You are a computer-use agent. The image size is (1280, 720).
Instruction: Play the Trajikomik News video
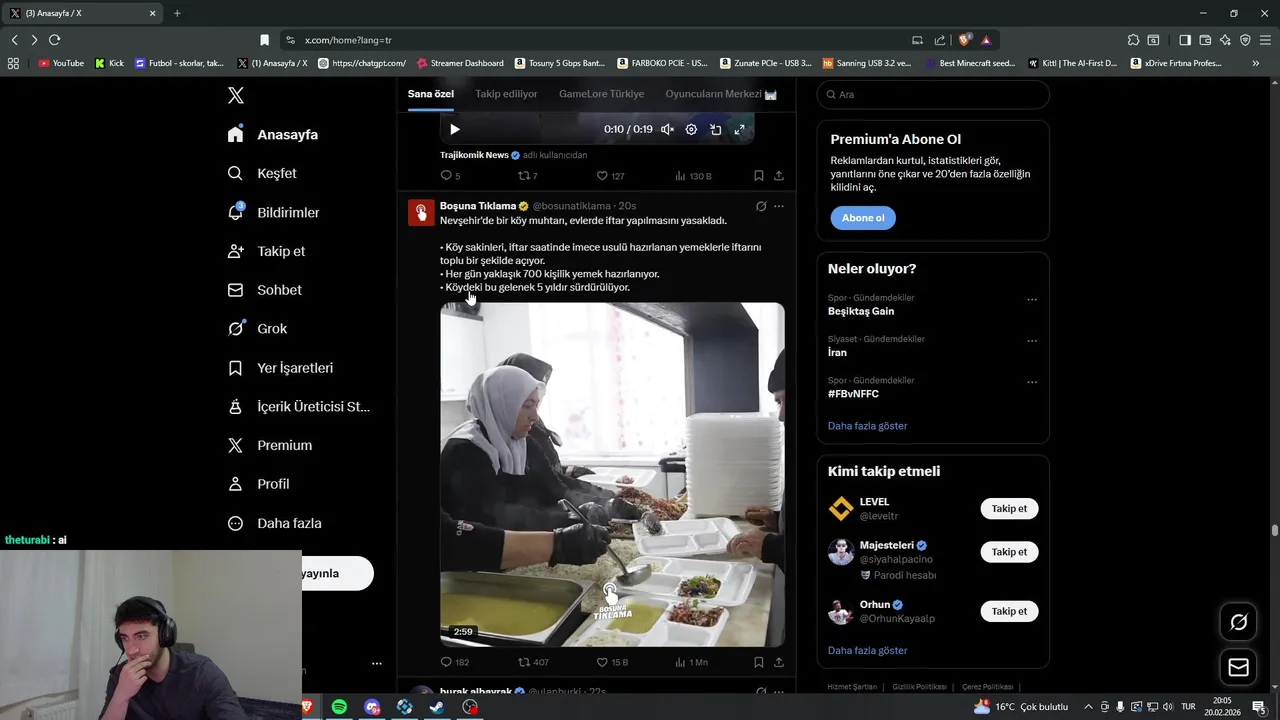[x=455, y=129]
